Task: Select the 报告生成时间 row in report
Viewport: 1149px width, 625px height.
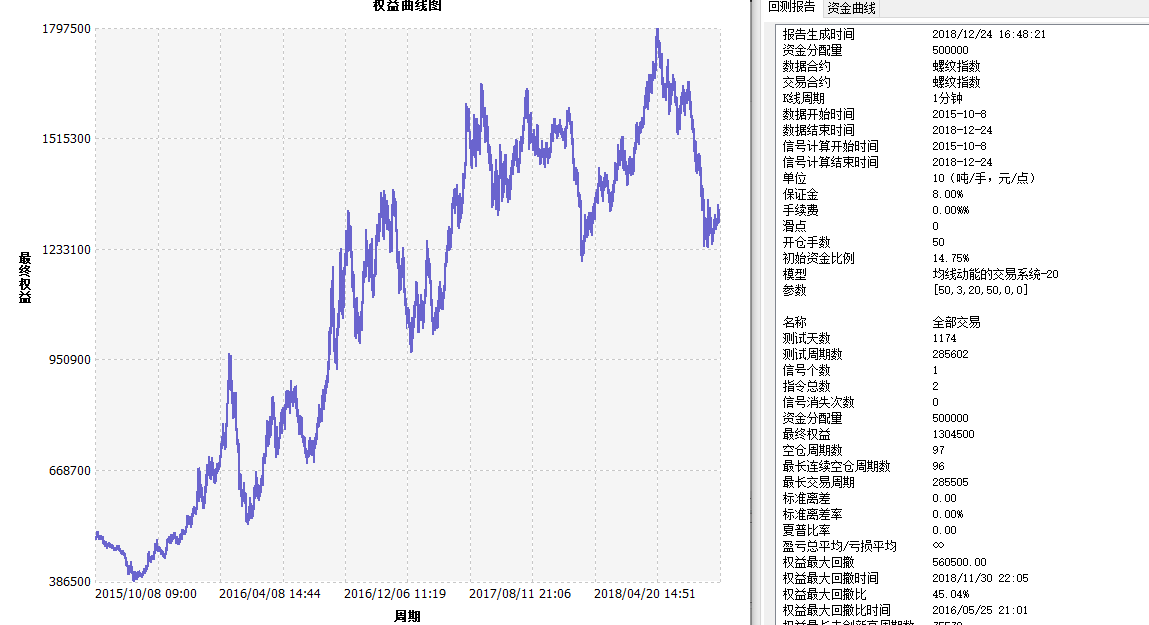Action: pyautogui.click(x=818, y=34)
